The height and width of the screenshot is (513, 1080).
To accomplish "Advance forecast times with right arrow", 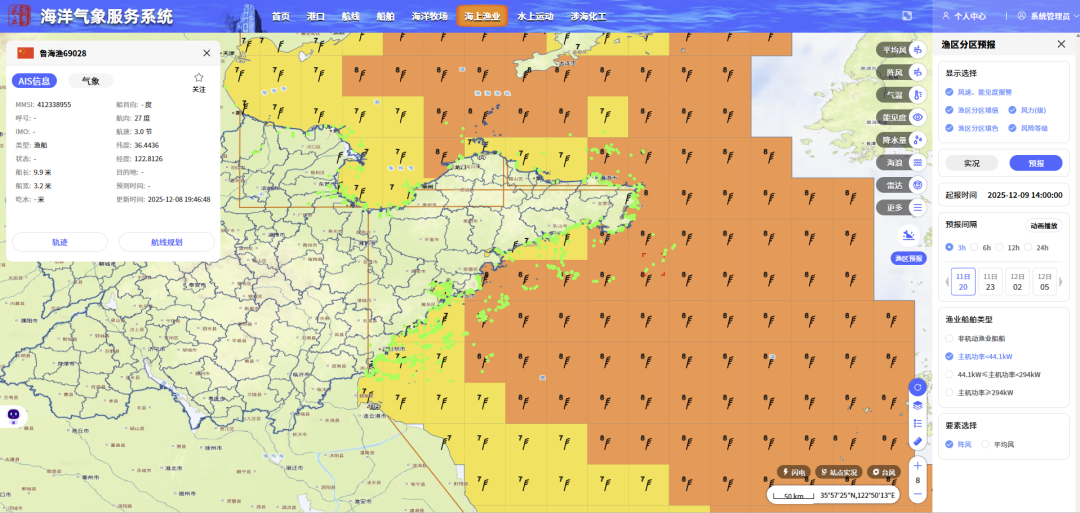I will [x=1061, y=282].
